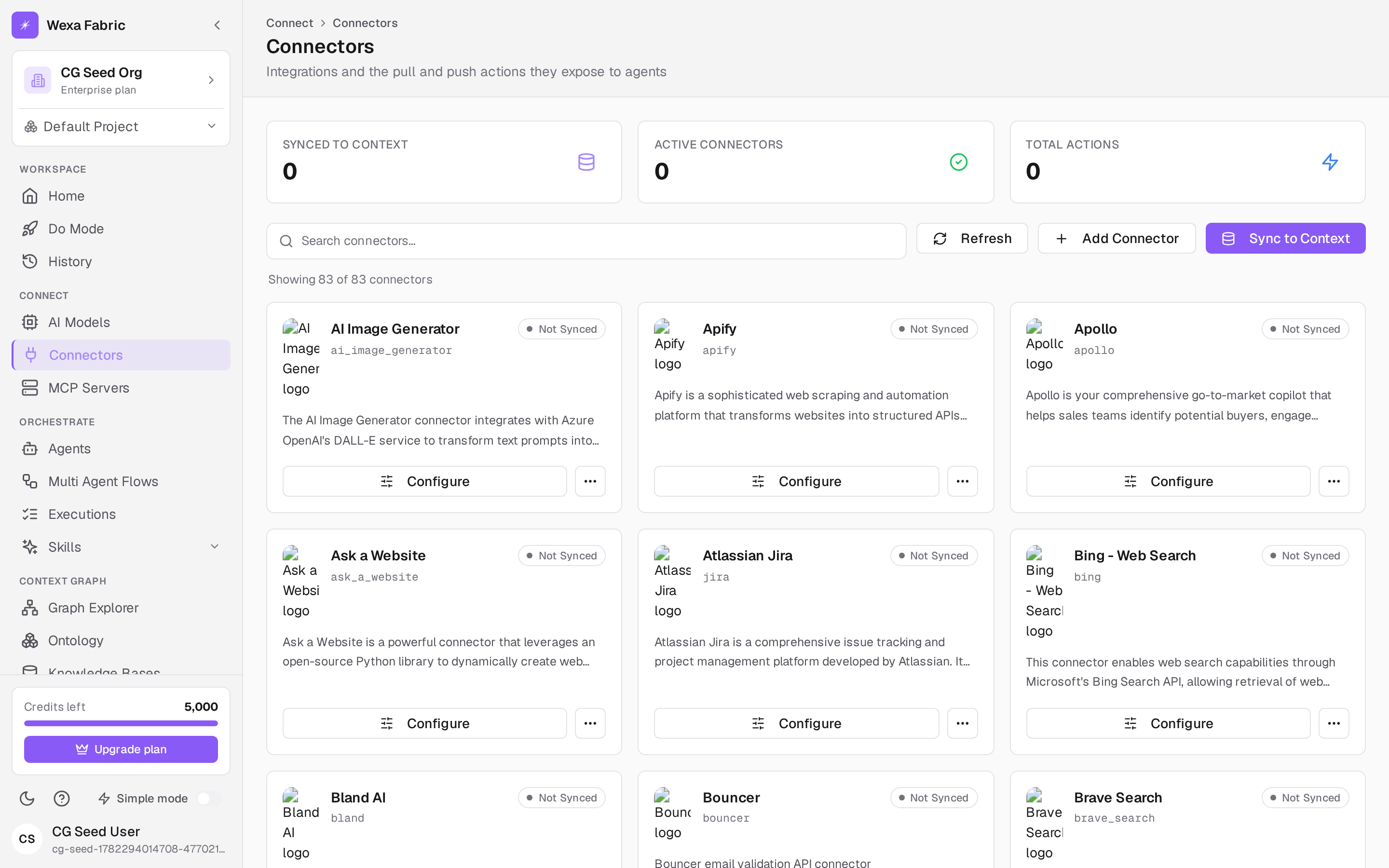
Task: Expand the Skills submenu chevron
Action: [x=215, y=546]
